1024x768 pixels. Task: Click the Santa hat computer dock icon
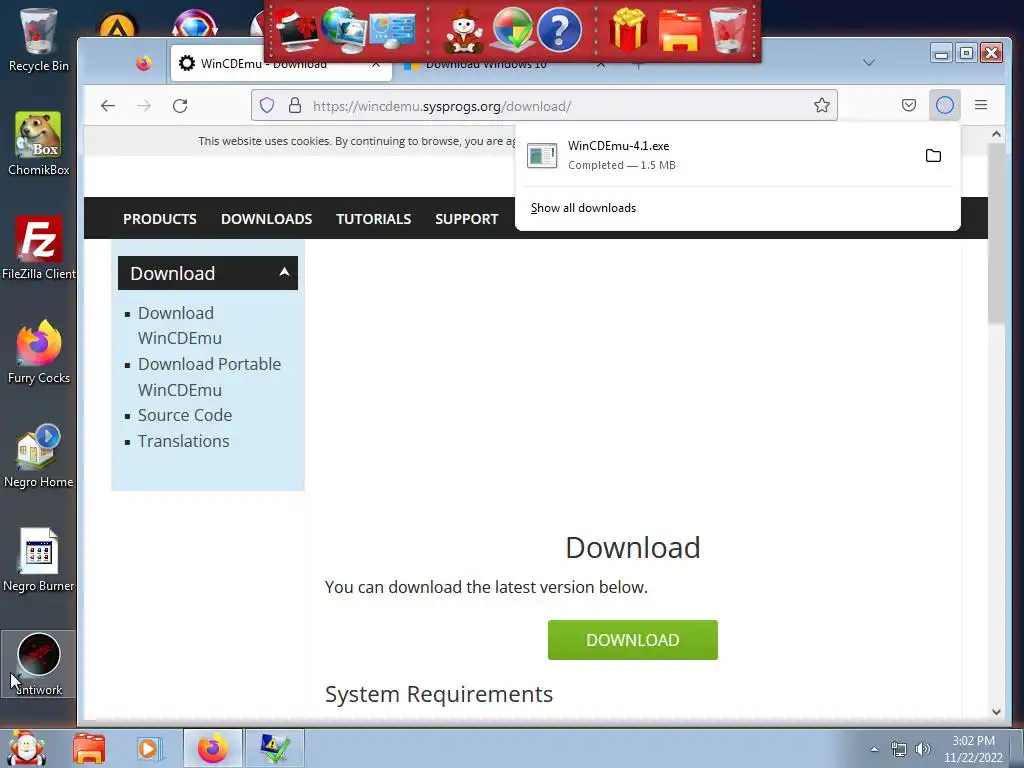pyautogui.click(x=296, y=30)
